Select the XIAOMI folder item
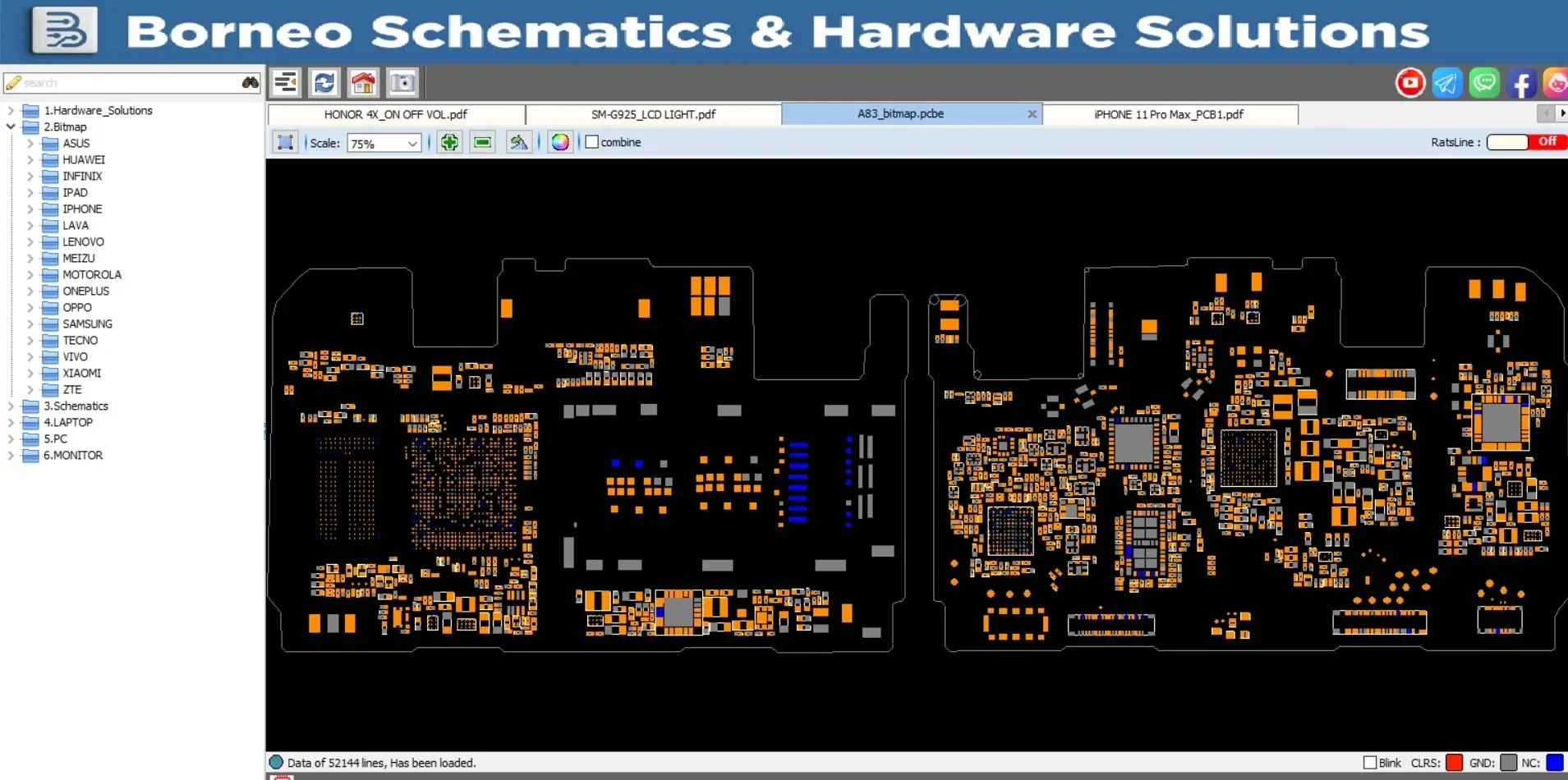This screenshot has width=1568, height=780. point(81,374)
